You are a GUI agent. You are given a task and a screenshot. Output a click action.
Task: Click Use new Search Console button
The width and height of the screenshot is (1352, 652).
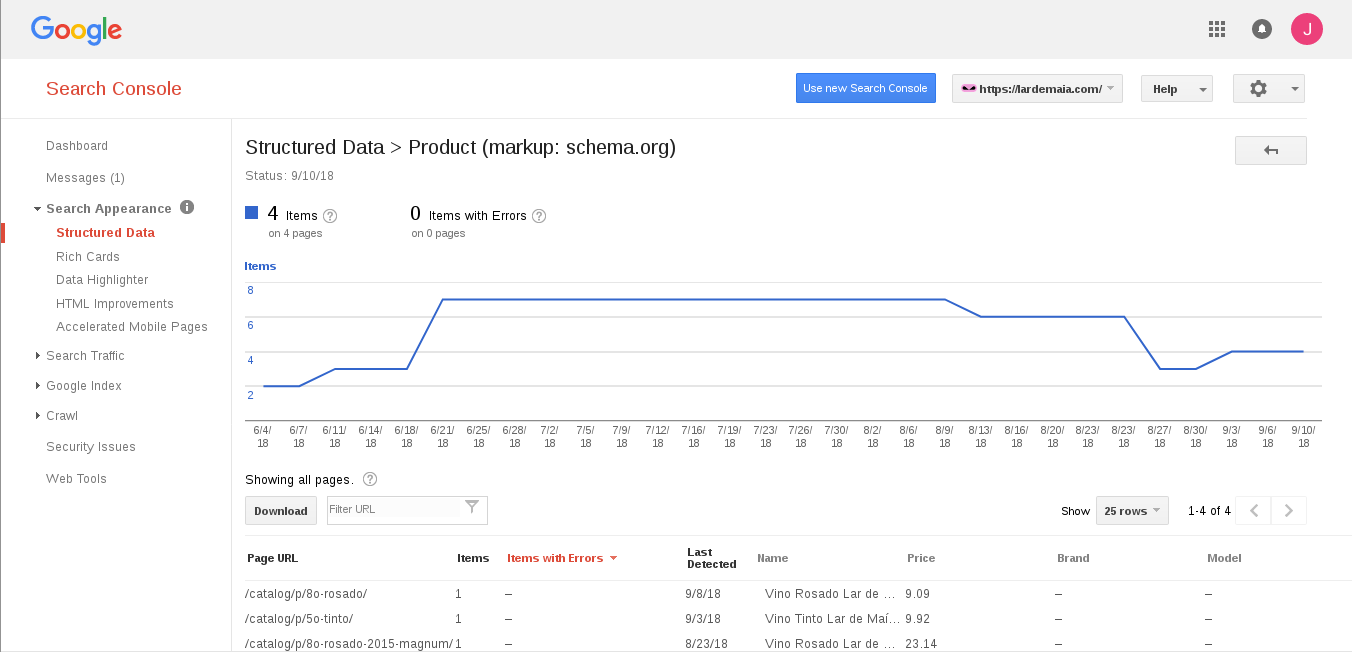tap(866, 88)
